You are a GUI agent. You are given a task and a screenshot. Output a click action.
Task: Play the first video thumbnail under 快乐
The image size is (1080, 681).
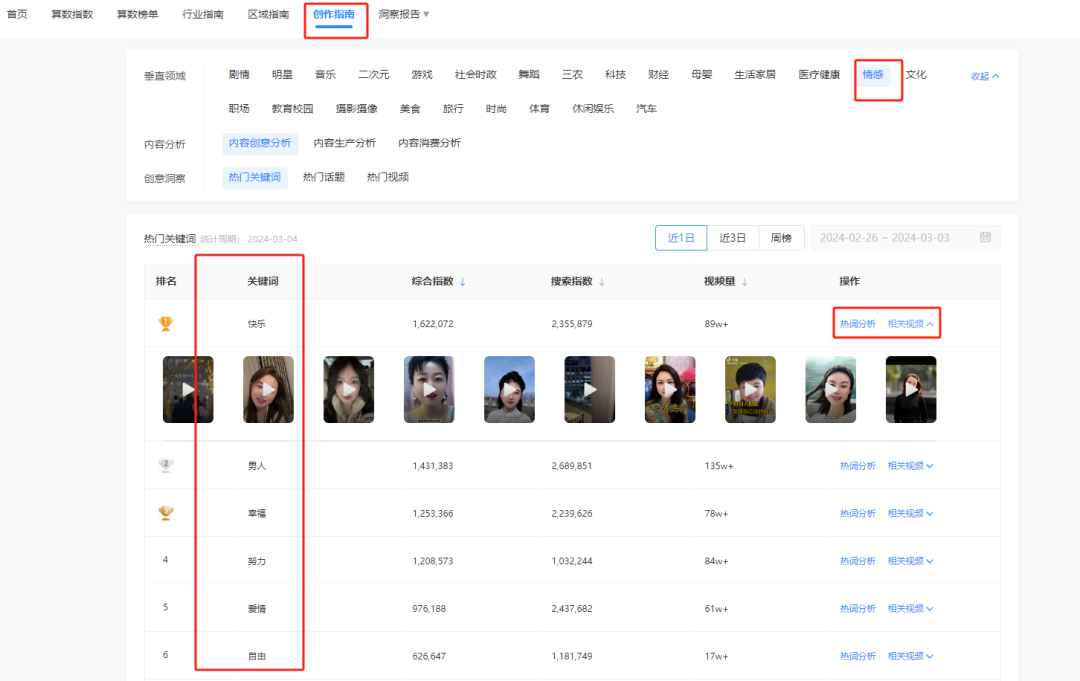pos(188,389)
